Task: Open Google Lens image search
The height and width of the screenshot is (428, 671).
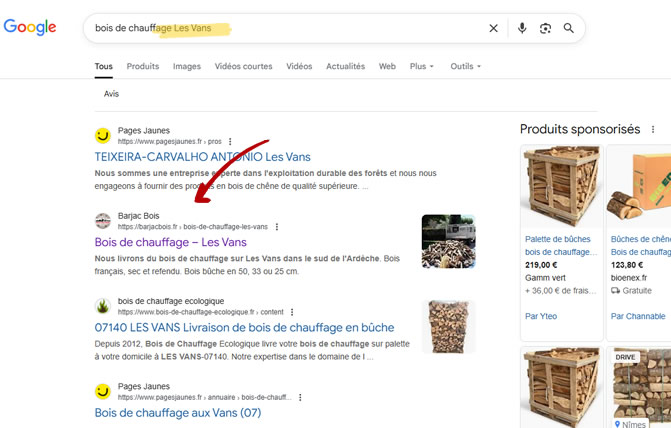Action: (545, 28)
